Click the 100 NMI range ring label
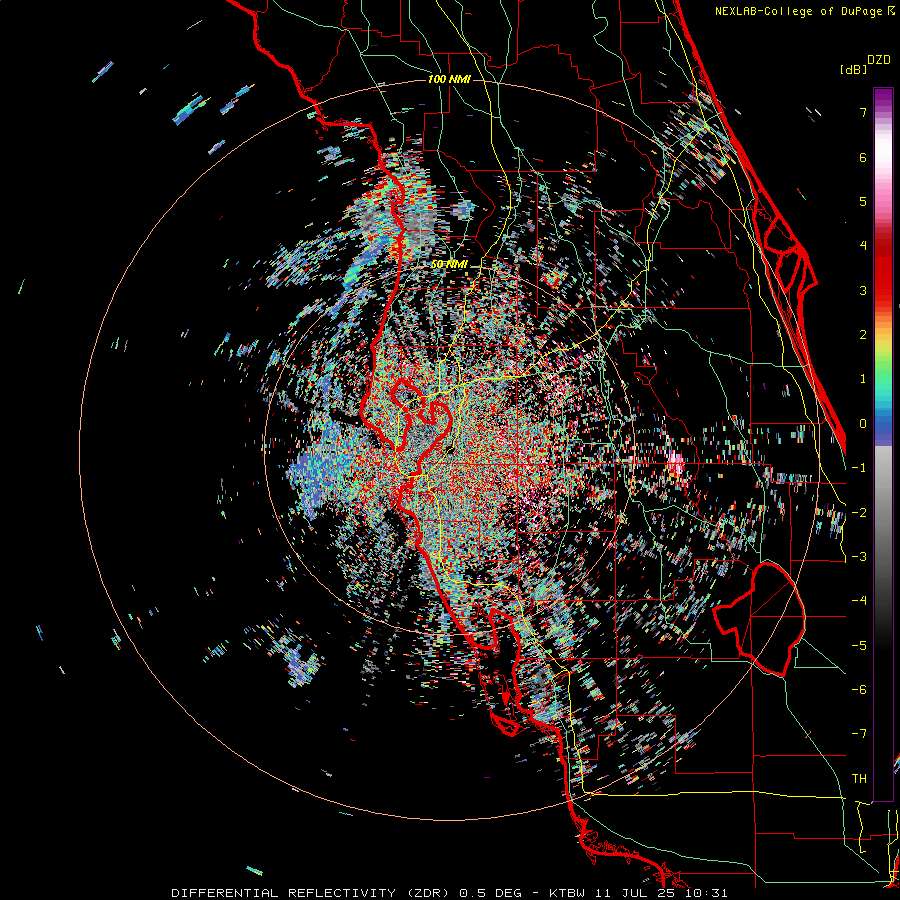 (x=449, y=79)
